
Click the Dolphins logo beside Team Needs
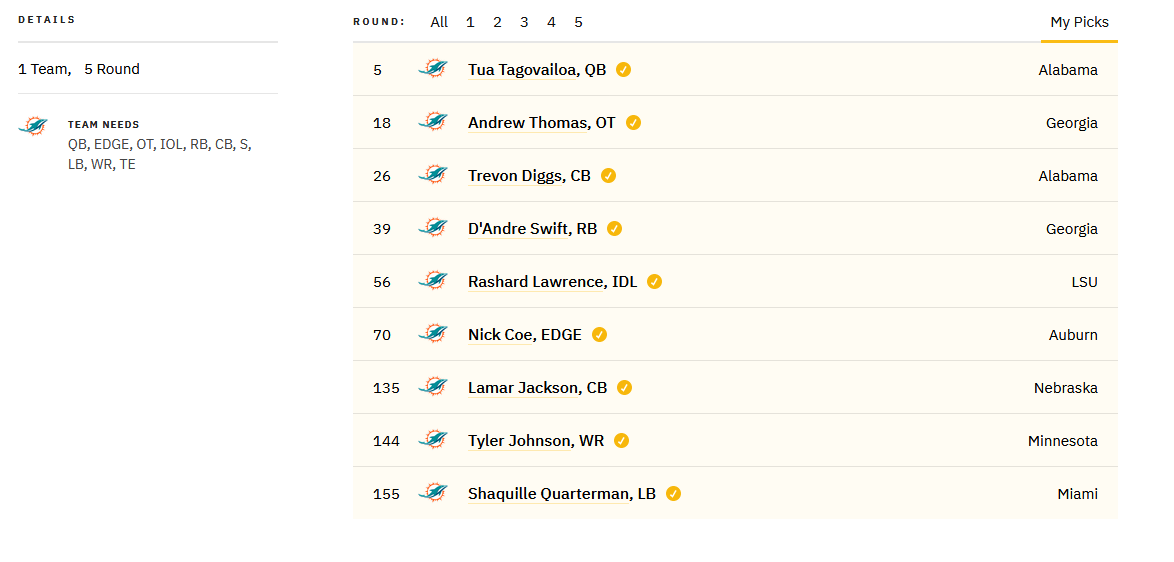tap(33, 126)
